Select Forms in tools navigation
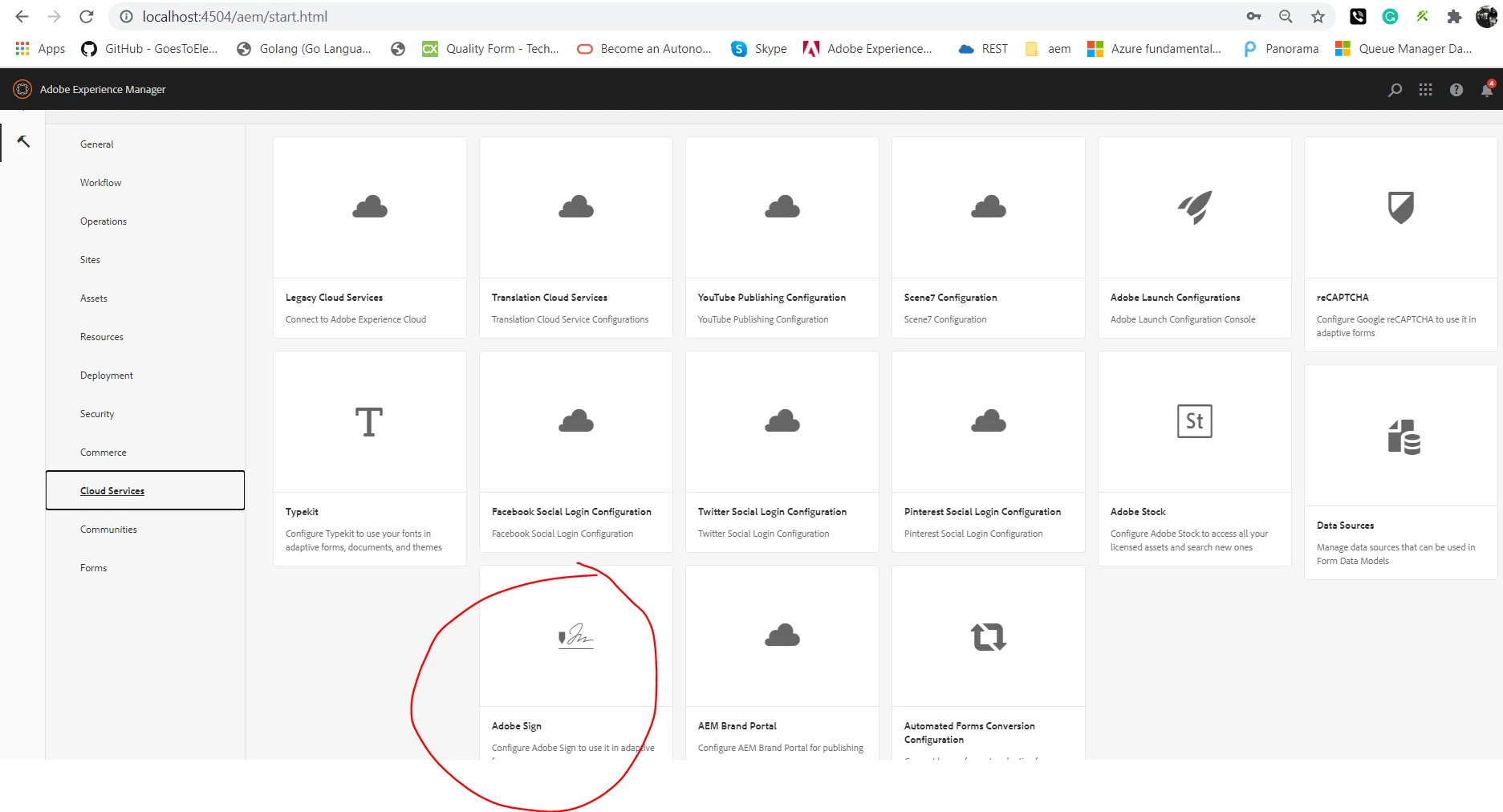Image resolution: width=1503 pixels, height=812 pixels. (93, 568)
